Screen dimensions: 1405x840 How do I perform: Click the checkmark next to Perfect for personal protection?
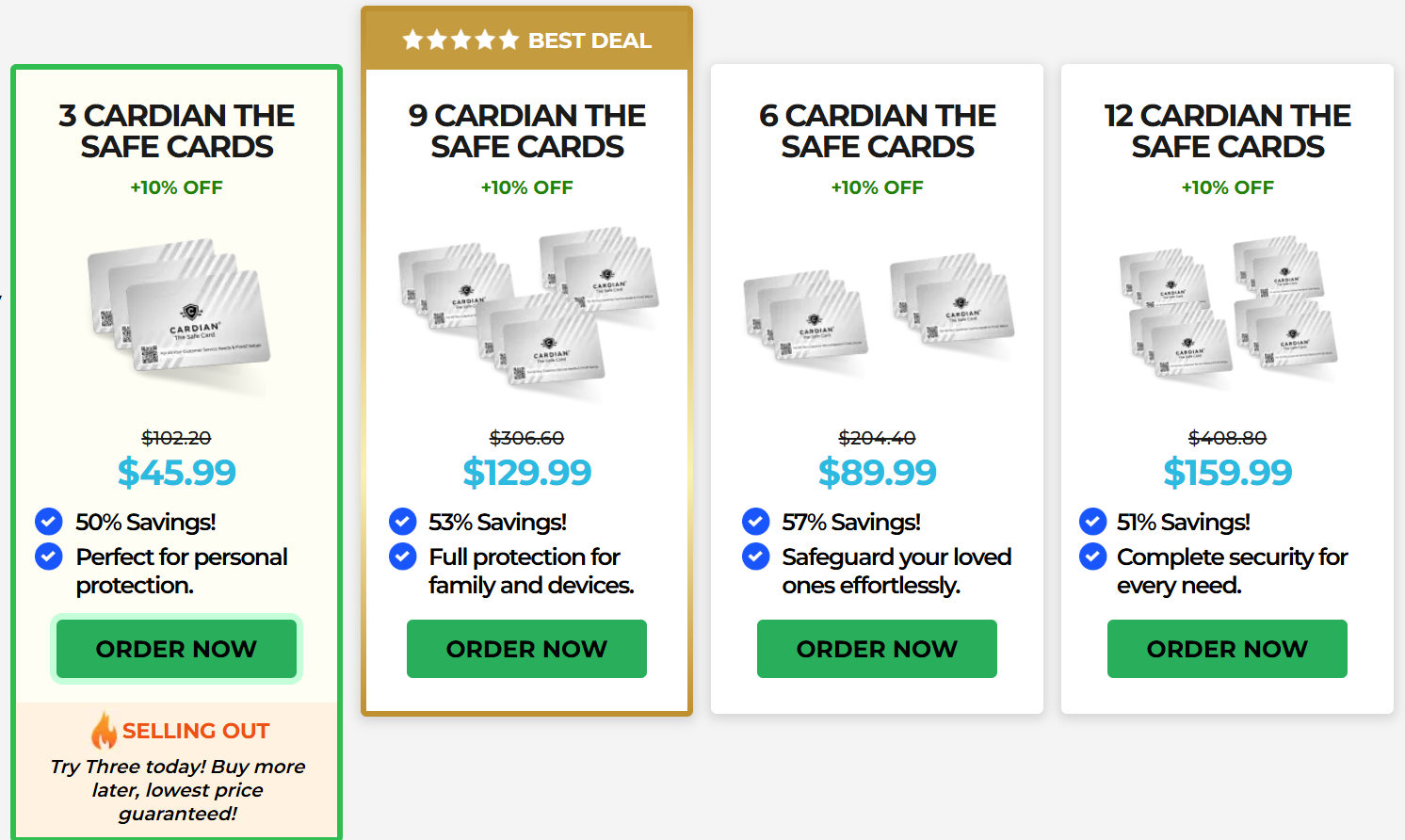49,557
